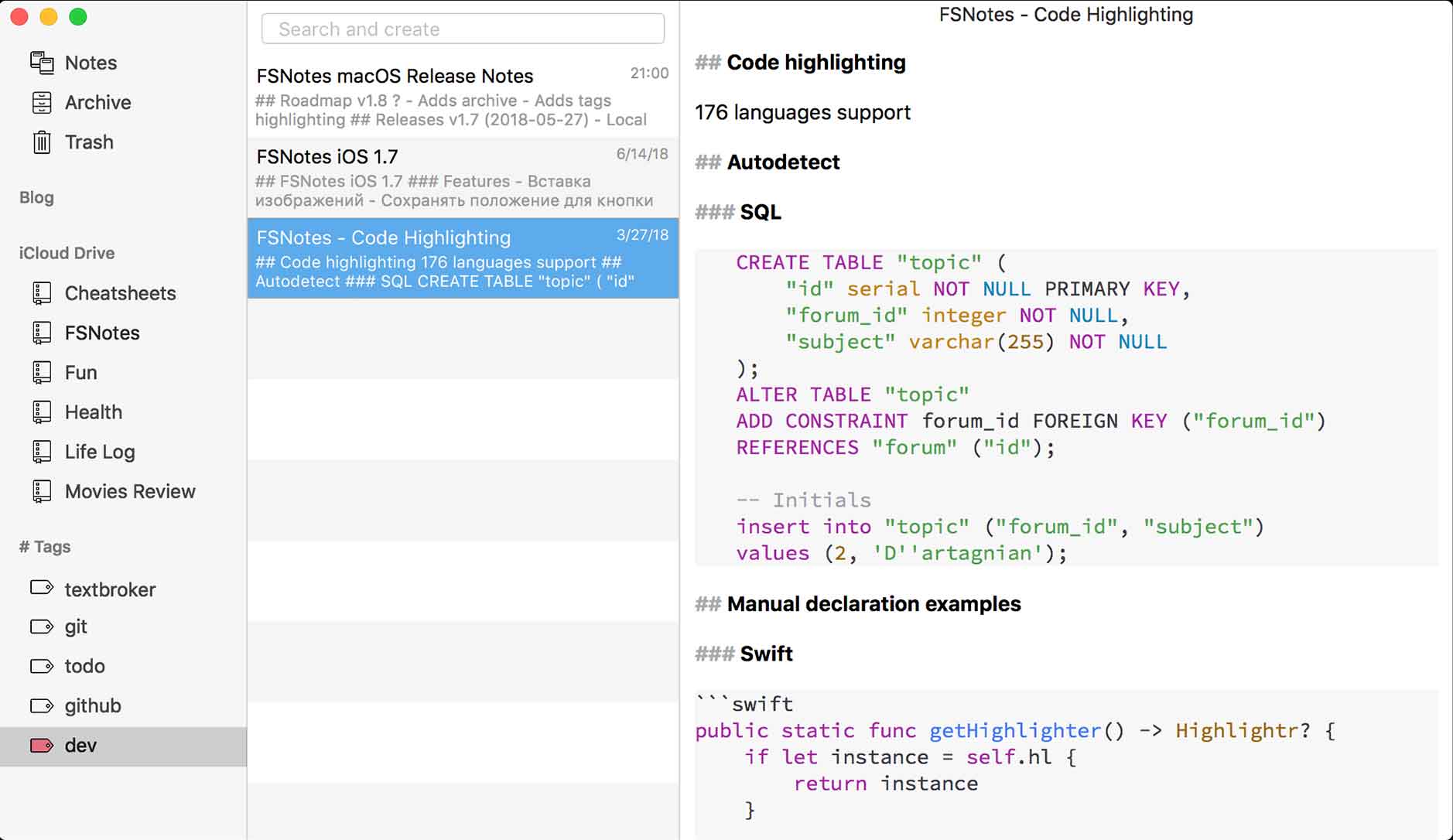Screen dimensions: 1453x840
Task: Click the red dev tag icon
Action: 42,746
